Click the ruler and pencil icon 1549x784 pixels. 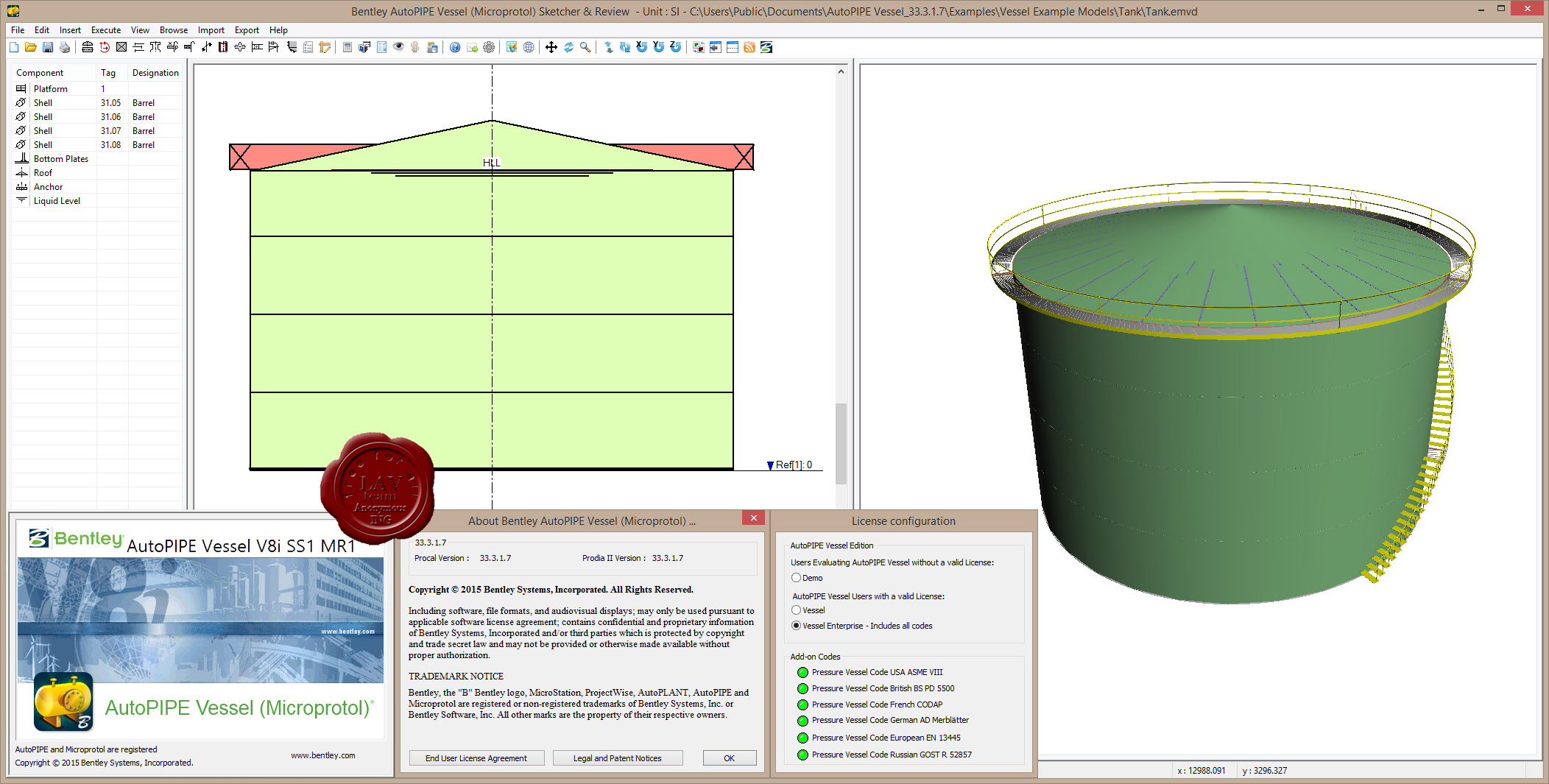click(x=325, y=47)
